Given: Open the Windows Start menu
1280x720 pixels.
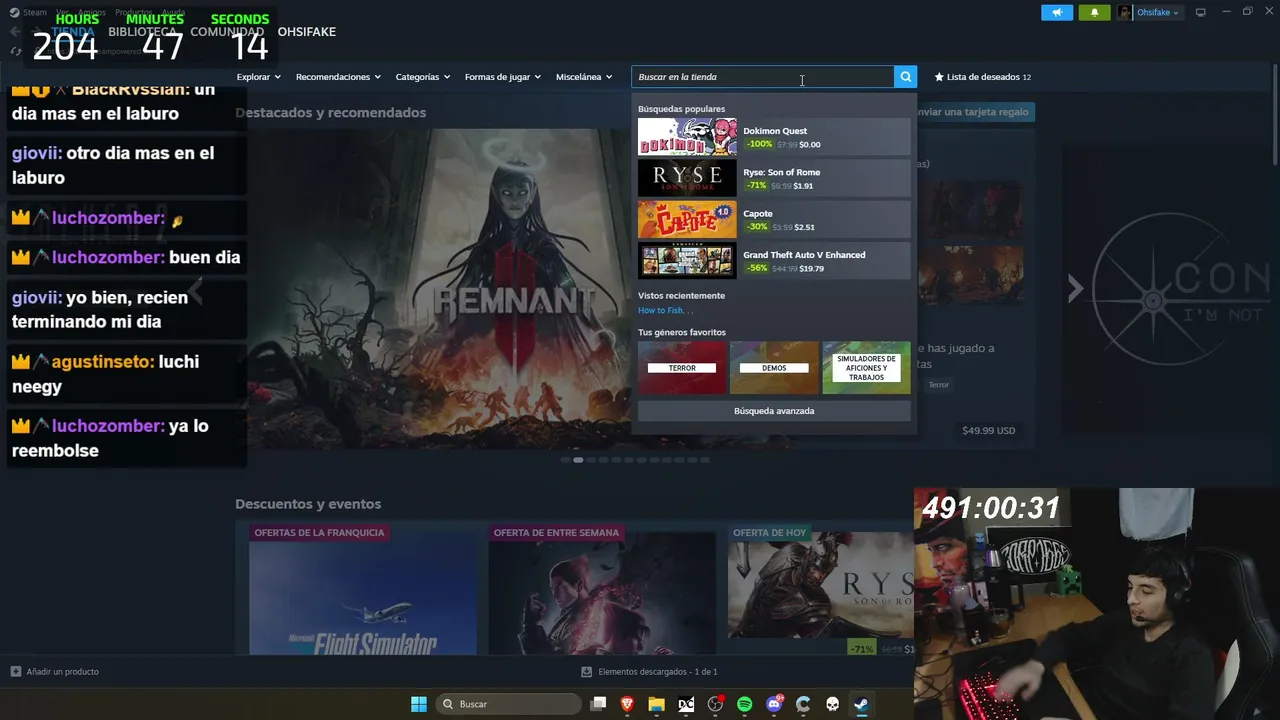Looking at the screenshot, I should tap(419, 704).
